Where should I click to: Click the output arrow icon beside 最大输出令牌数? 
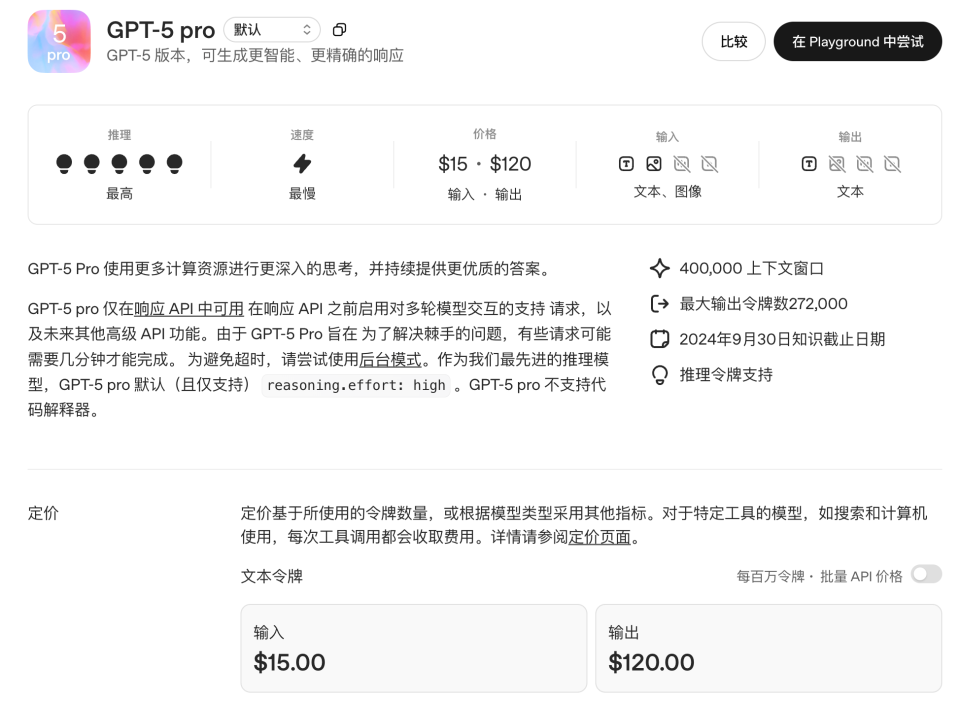click(x=659, y=303)
